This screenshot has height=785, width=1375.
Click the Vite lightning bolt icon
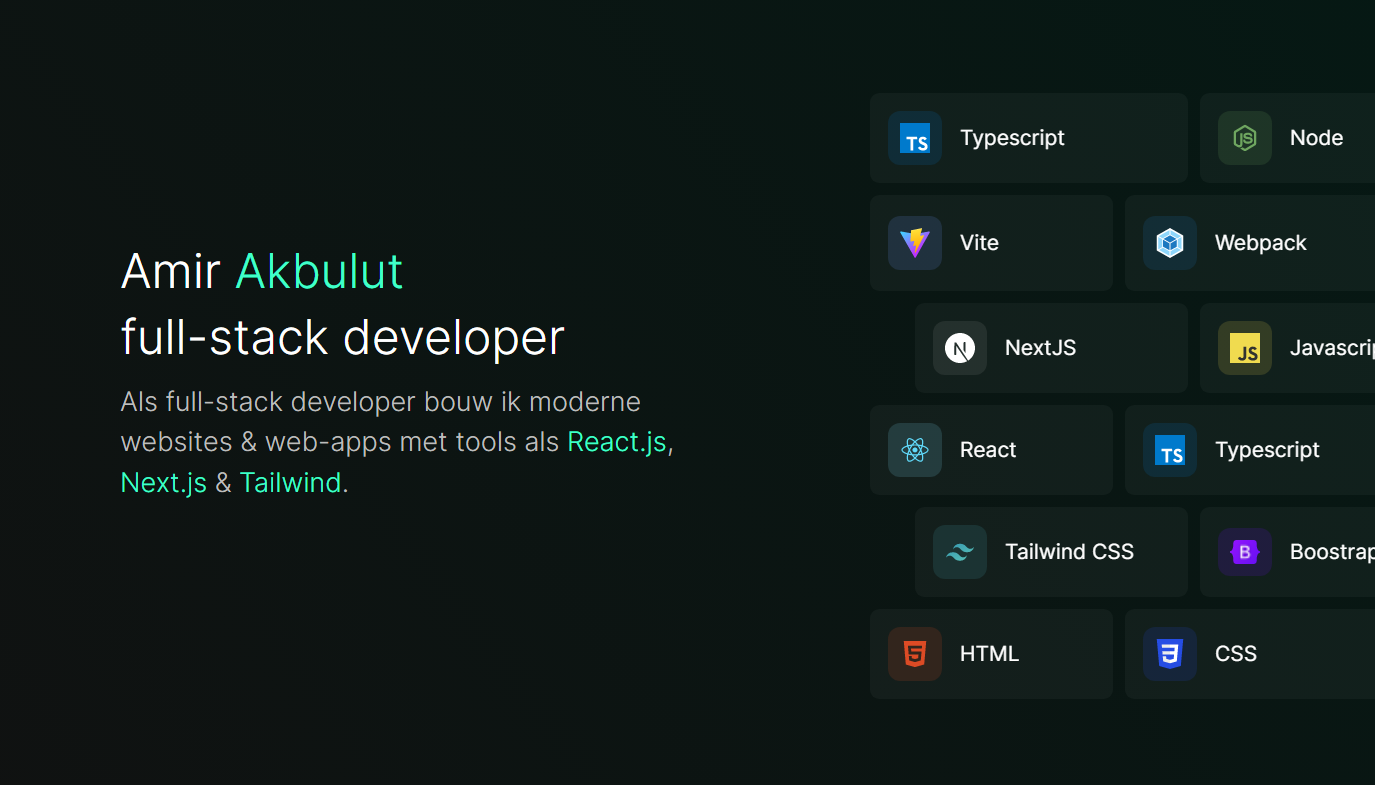click(914, 243)
